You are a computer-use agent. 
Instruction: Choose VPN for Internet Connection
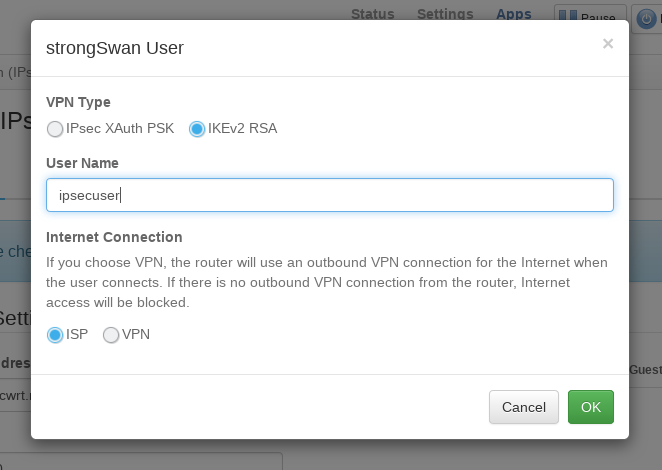pos(111,334)
